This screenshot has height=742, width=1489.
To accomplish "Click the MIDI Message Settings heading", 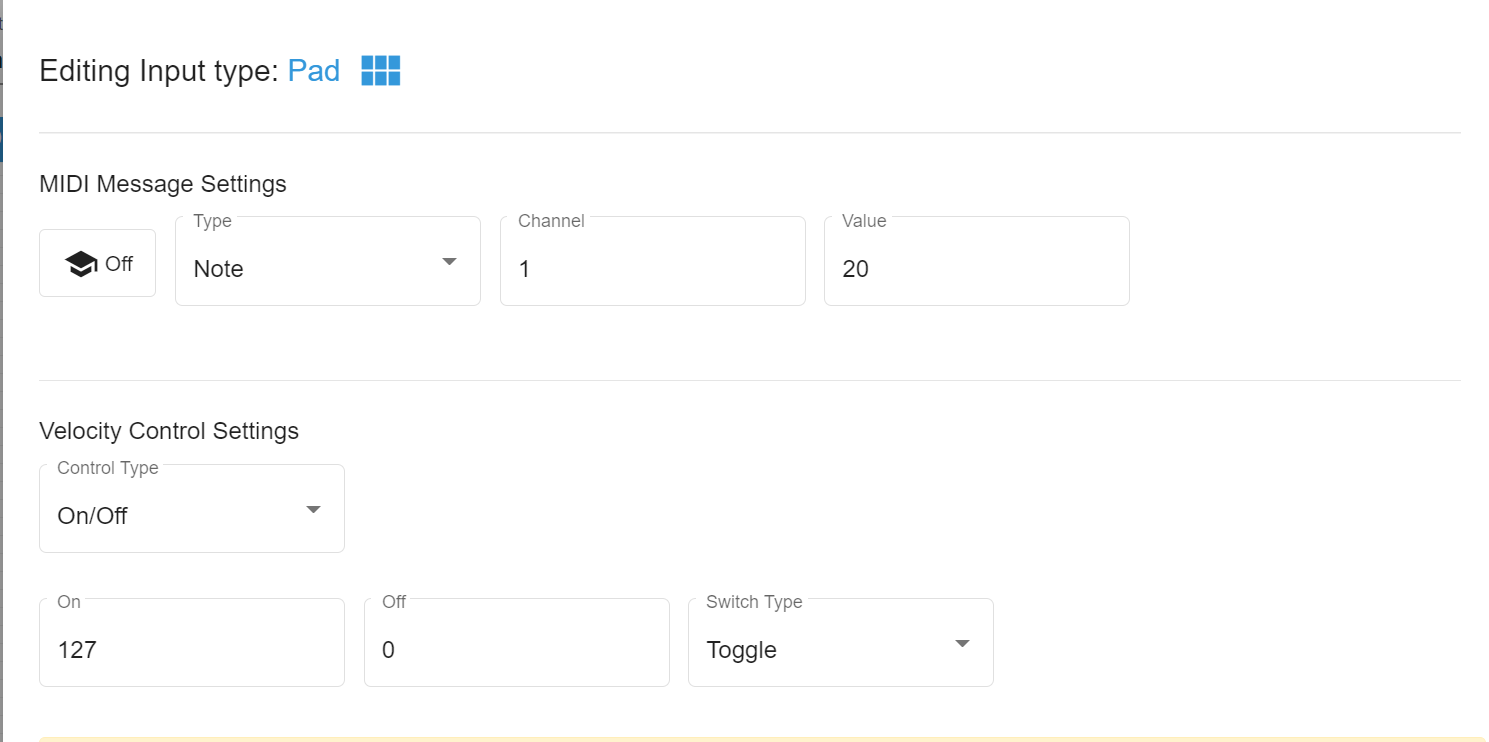I will click(163, 184).
